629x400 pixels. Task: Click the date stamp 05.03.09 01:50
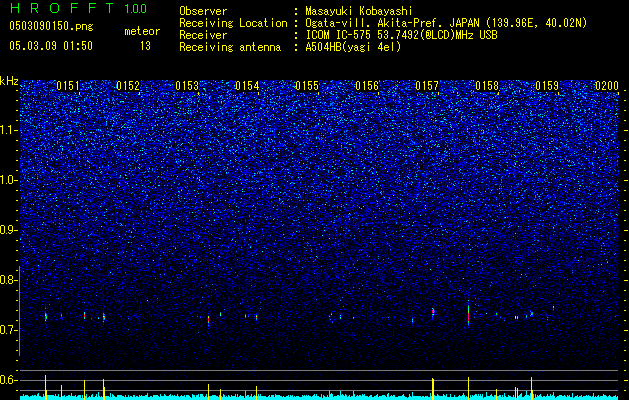(51, 45)
